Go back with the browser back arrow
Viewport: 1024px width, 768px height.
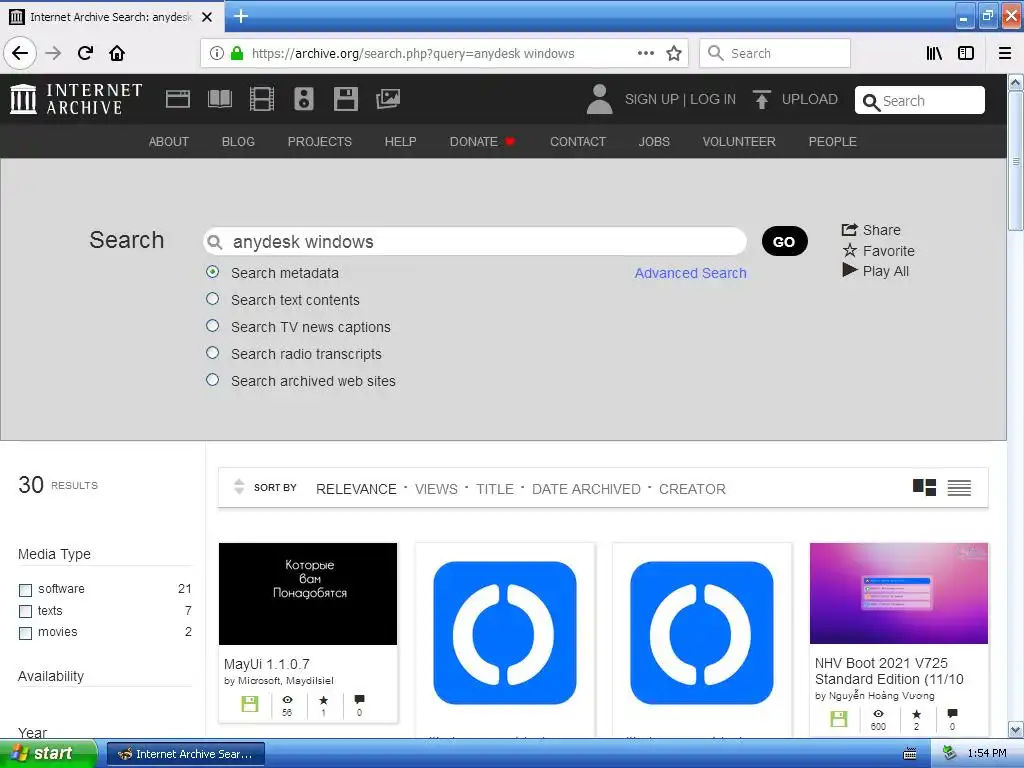click(20, 53)
